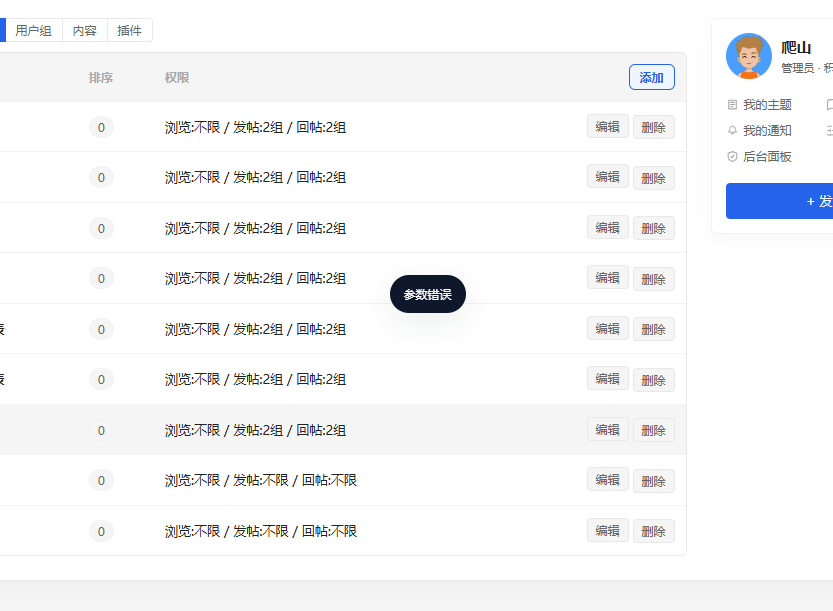Click 删除 in the second table row
This screenshot has height=611, width=833.
654,178
